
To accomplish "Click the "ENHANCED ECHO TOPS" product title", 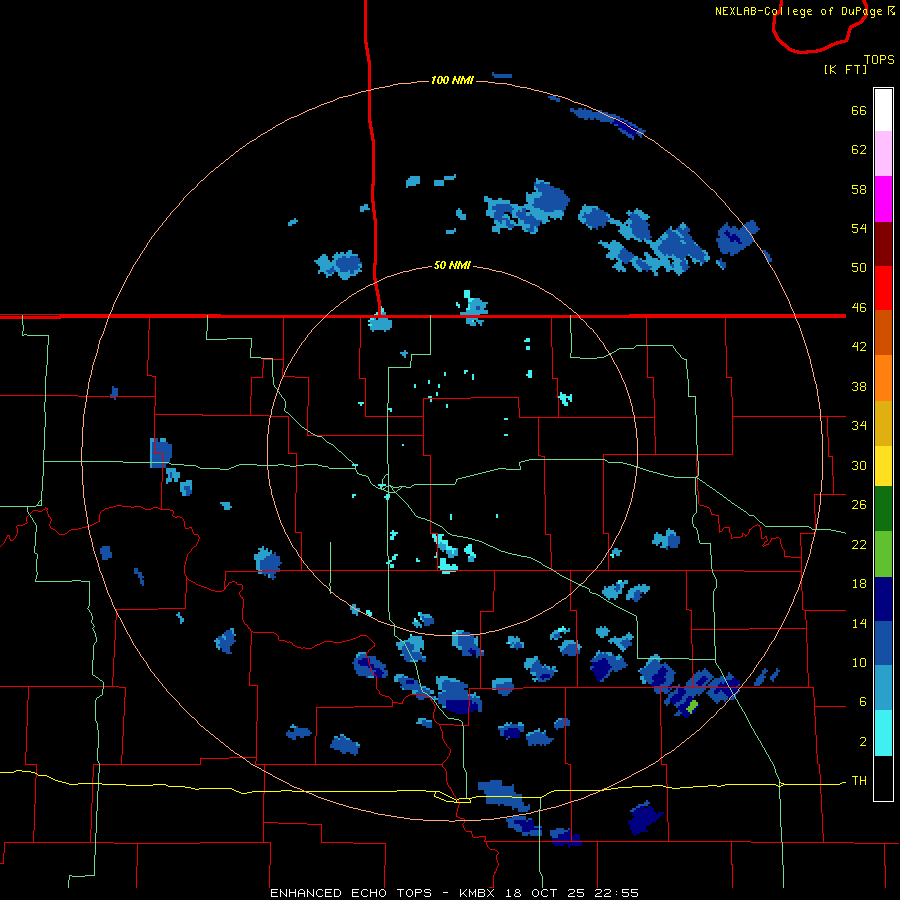I will tap(351, 893).
